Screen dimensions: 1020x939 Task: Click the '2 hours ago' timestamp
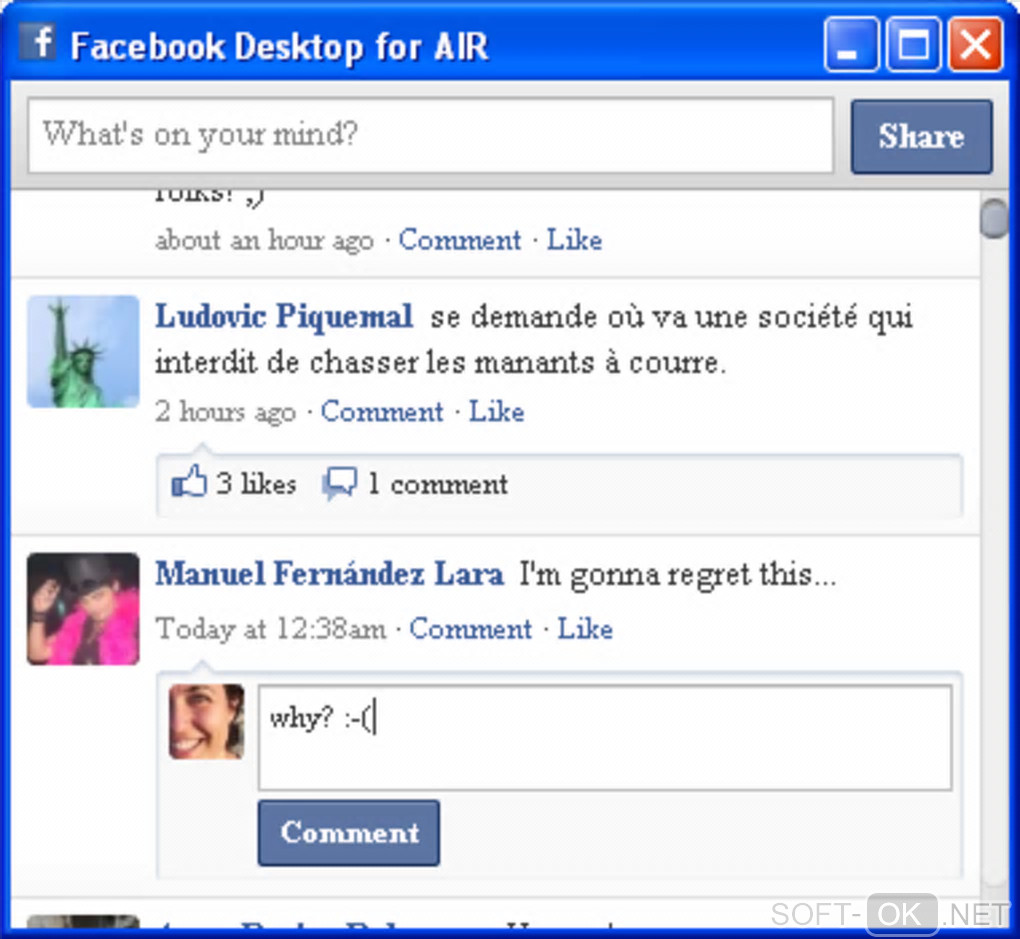coord(225,413)
